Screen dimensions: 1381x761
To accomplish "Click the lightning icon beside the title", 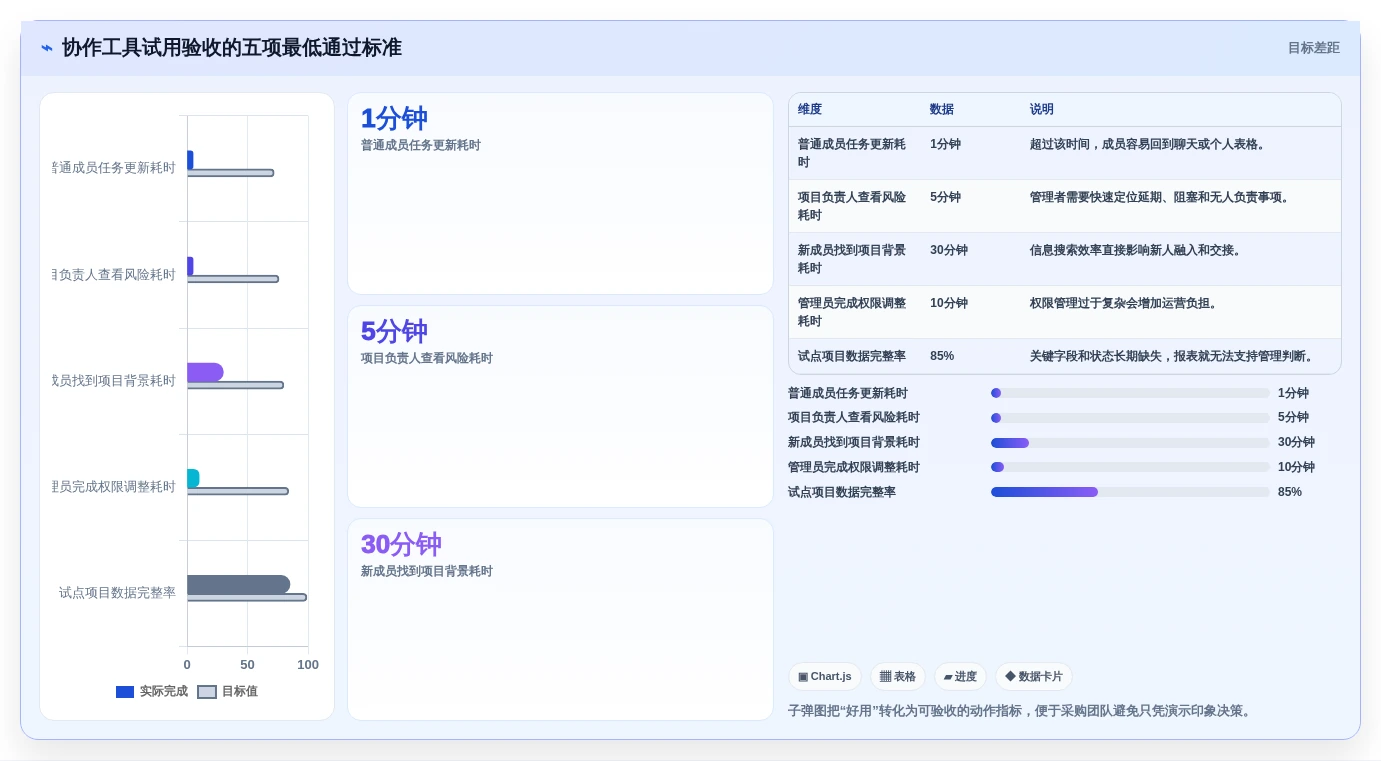I will (47, 48).
